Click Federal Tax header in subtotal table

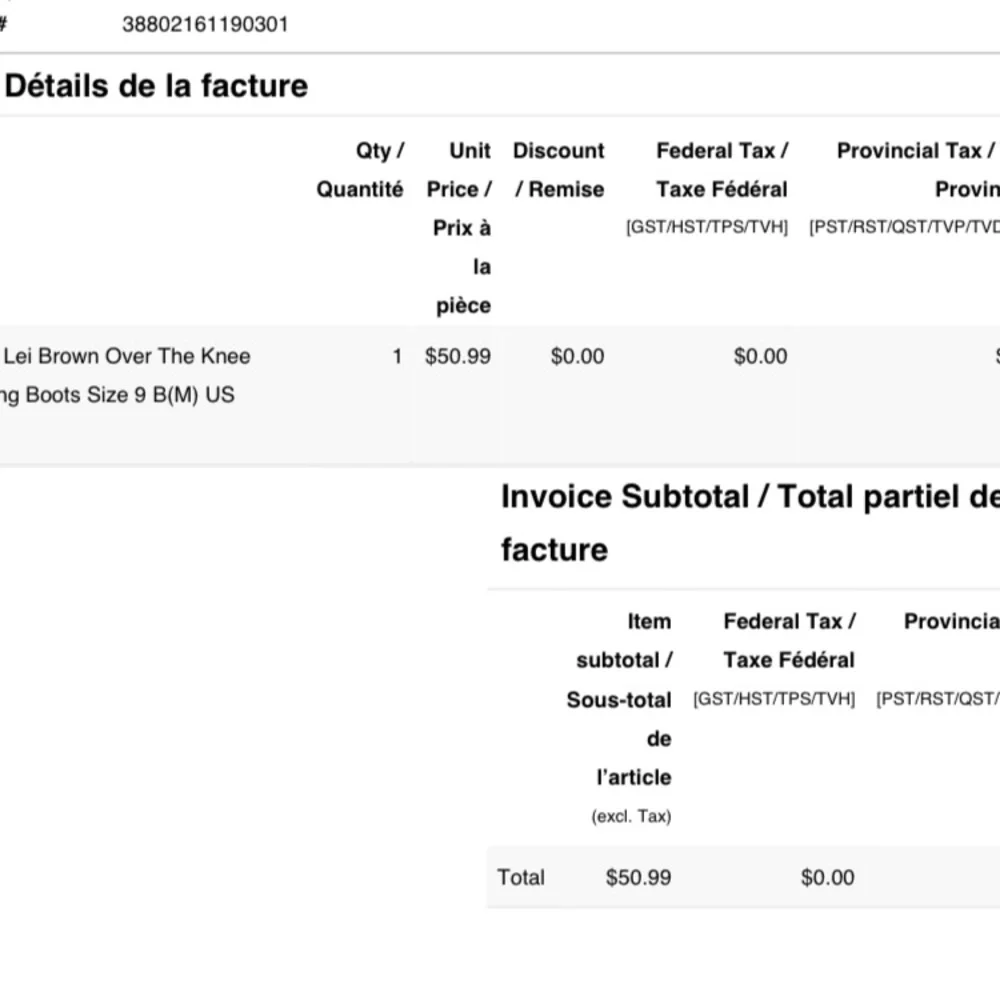tap(789, 640)
